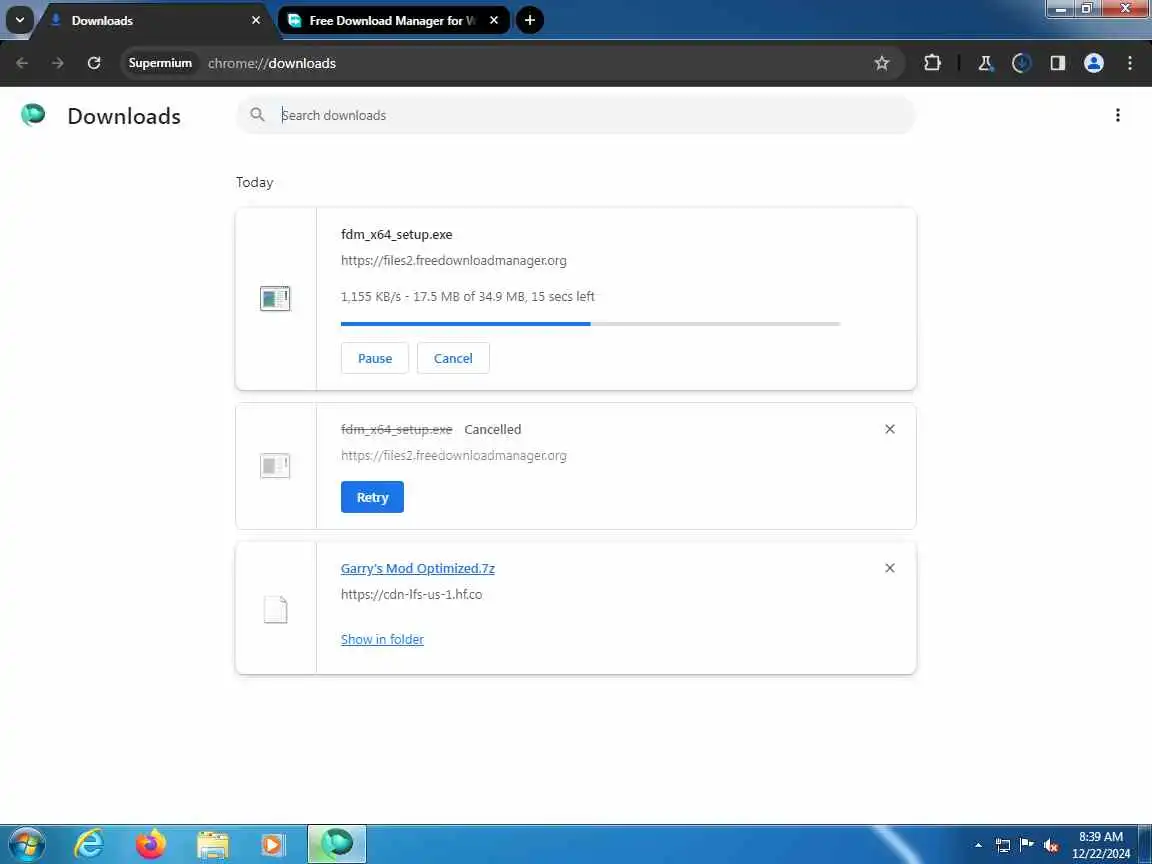Go back to previous page
Screen dimensions: 1152x864
[22, 63]
